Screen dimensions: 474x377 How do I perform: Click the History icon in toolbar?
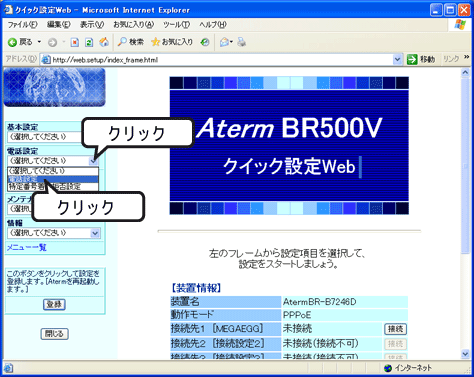click(x=205, y=42)
